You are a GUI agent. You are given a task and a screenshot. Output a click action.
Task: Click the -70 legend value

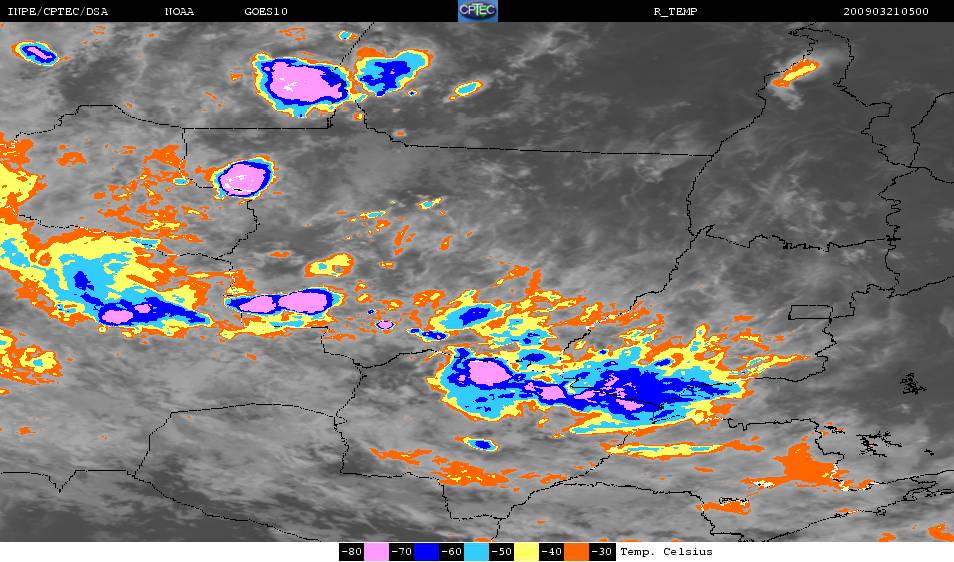coord(402,552)
